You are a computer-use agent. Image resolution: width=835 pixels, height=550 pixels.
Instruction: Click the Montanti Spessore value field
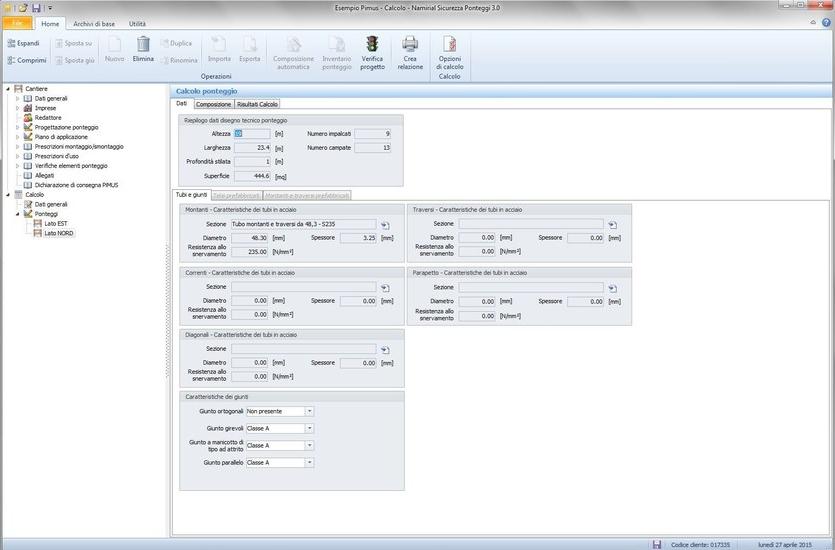[x=358, y=238]
